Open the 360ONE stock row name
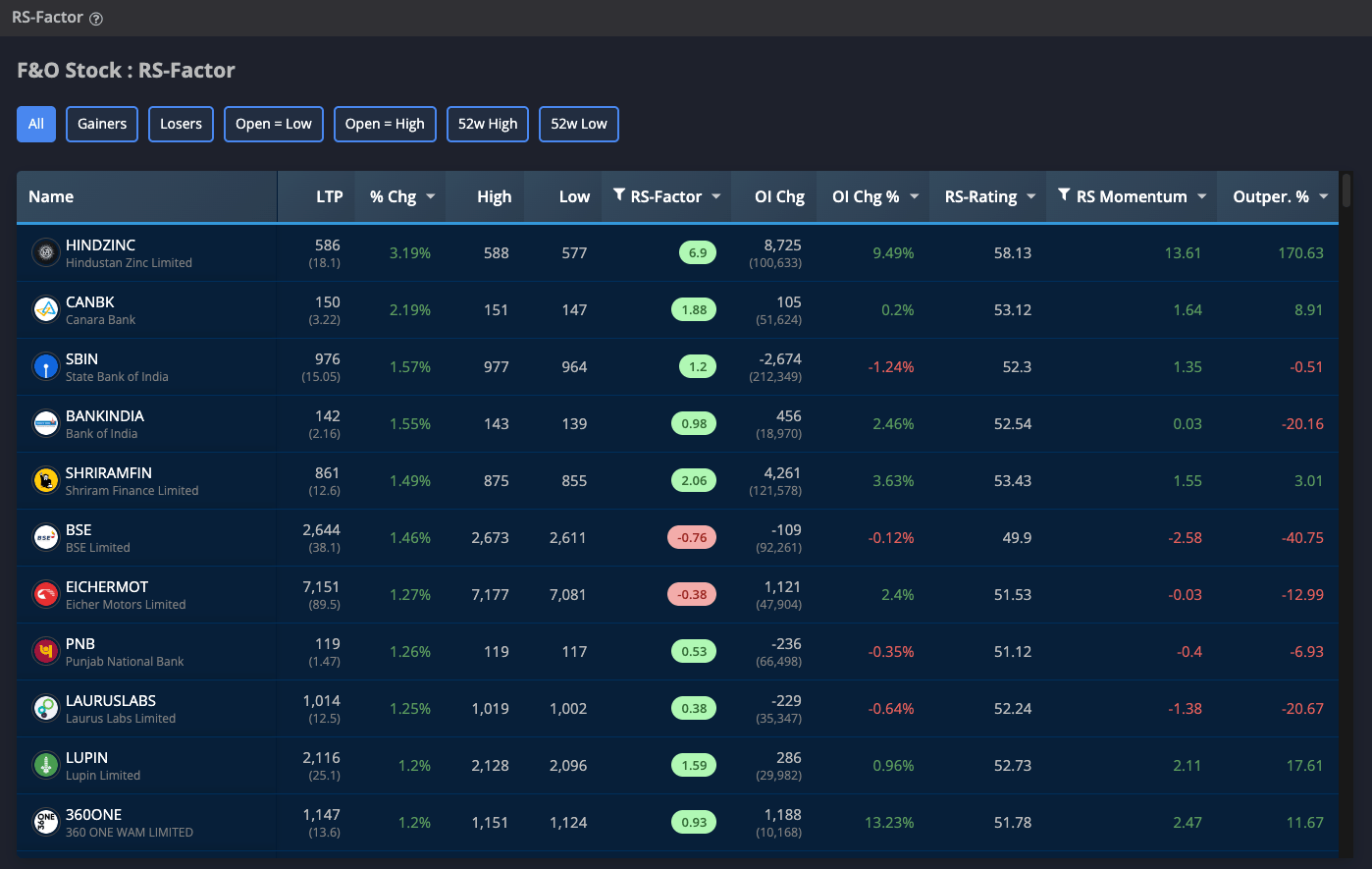1372x869 pixels. [x=93, y=815]
